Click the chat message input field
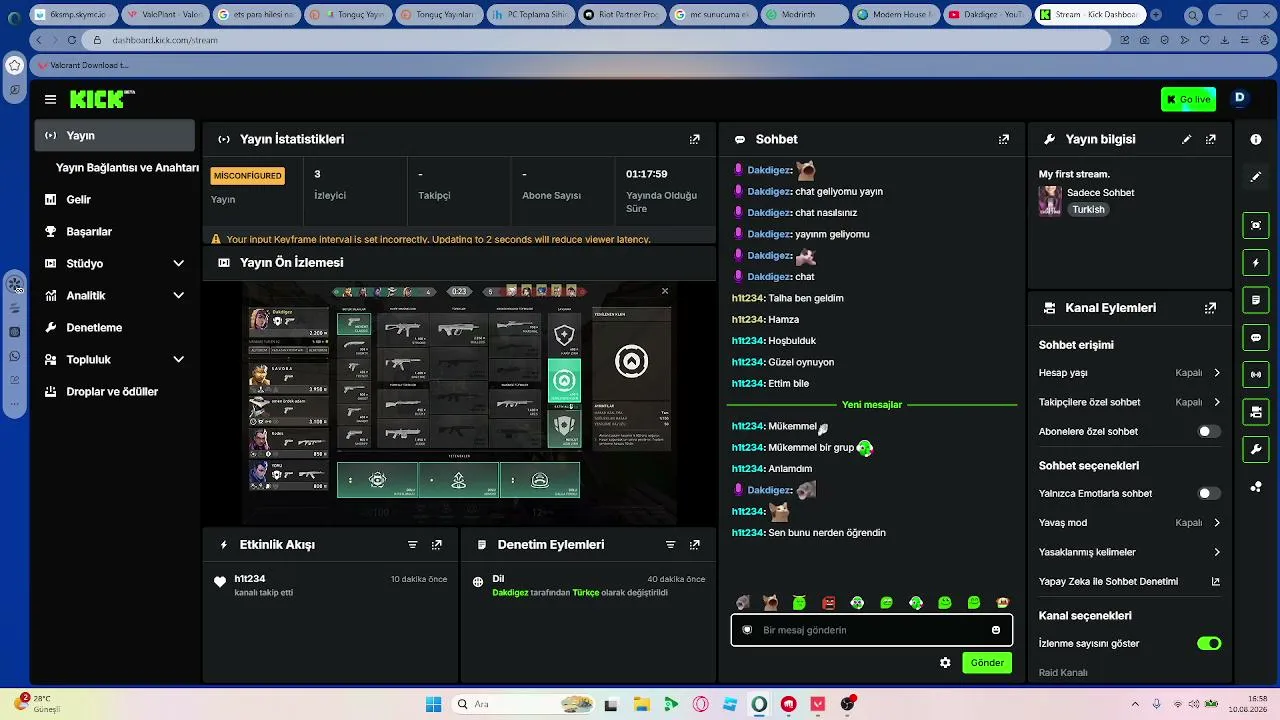Image resolution: width=1280 pixels, height=720 pixels. (872, 630)
